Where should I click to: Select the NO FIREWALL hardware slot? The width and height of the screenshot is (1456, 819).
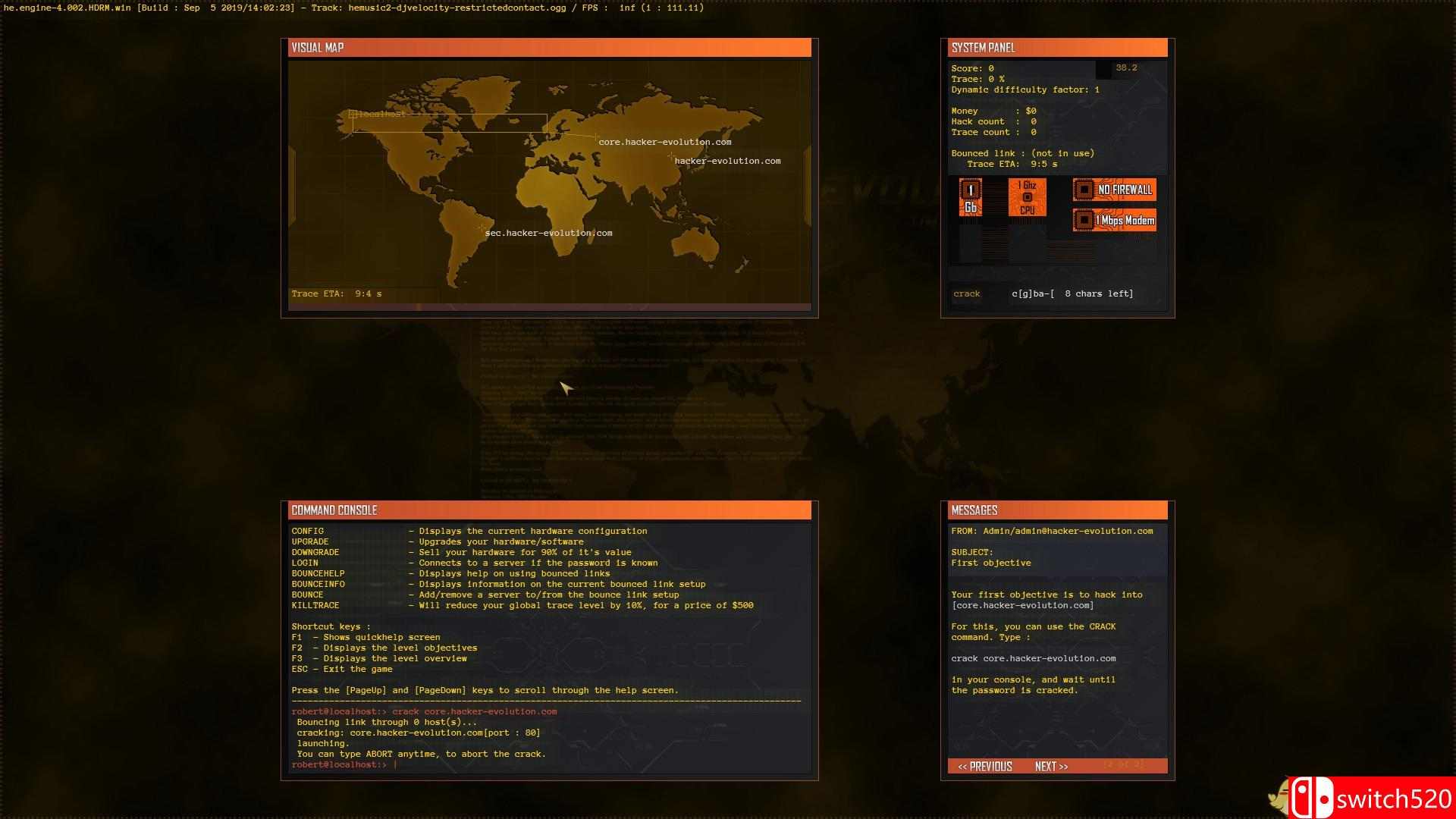tap(1114, 190)
